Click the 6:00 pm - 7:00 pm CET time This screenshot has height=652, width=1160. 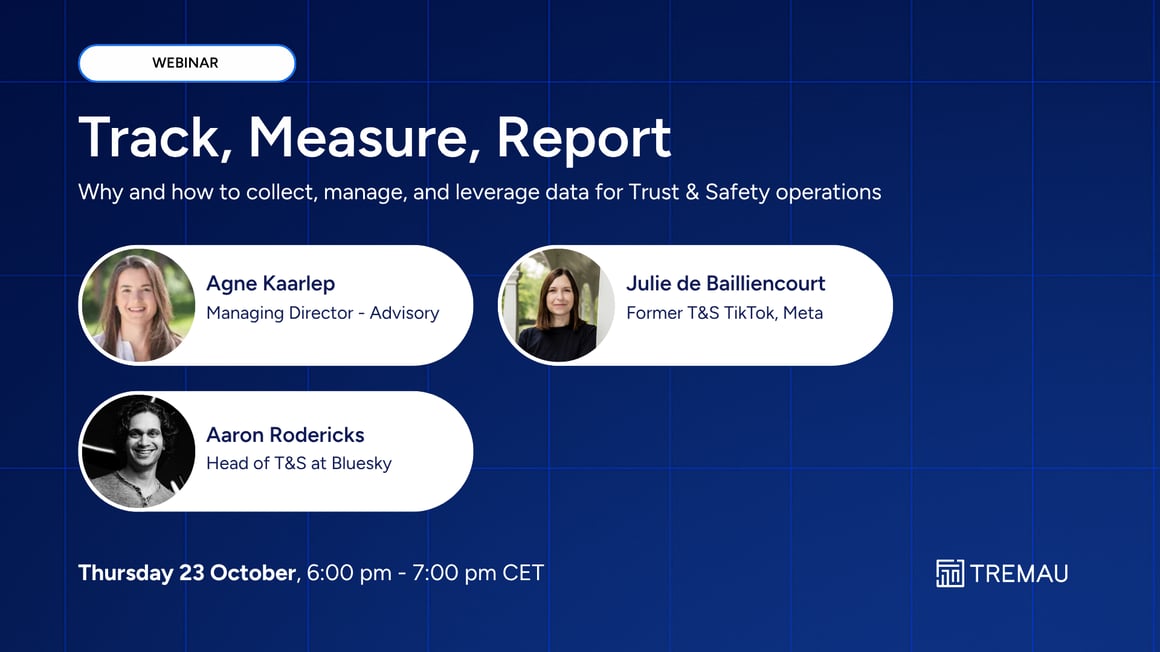(425, 573)
